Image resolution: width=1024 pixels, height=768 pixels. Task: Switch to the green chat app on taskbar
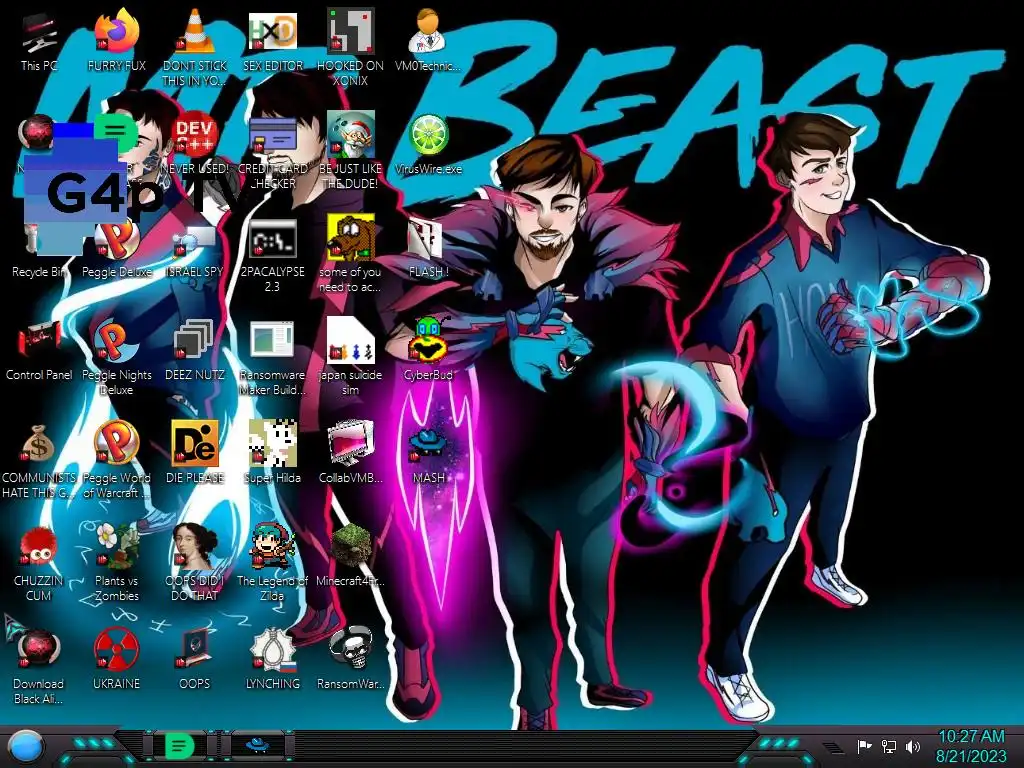point(180,745)
